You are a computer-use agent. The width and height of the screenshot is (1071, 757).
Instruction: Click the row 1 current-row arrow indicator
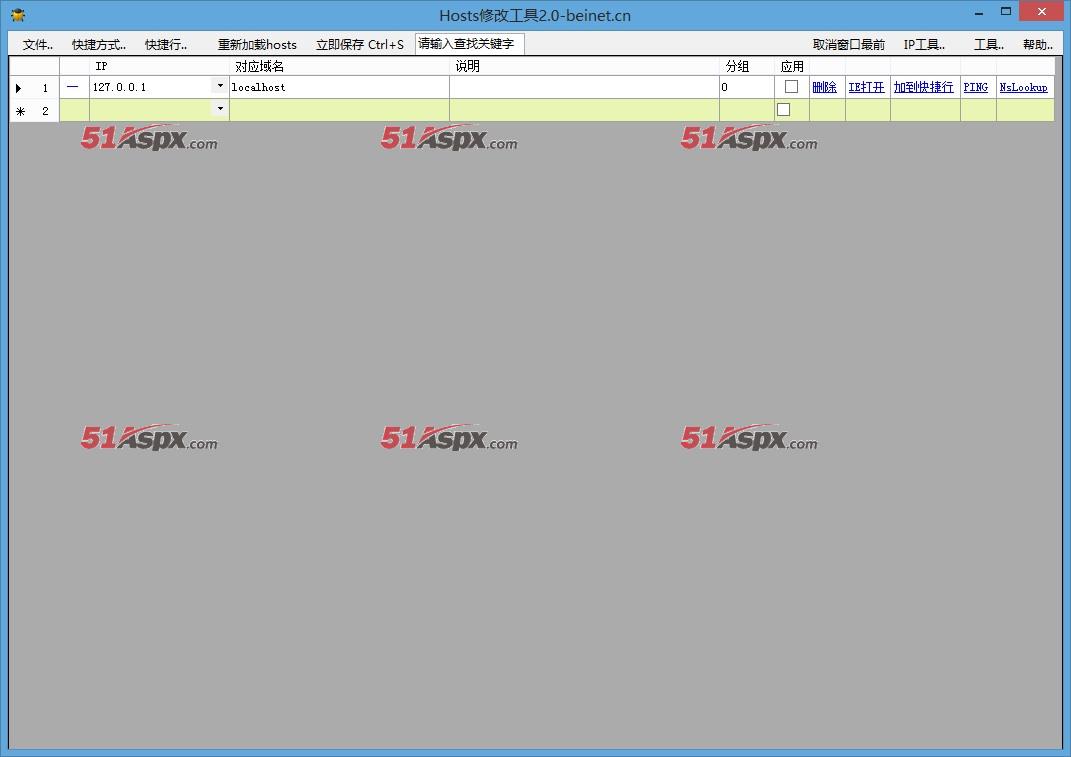[x=19, y=88]
